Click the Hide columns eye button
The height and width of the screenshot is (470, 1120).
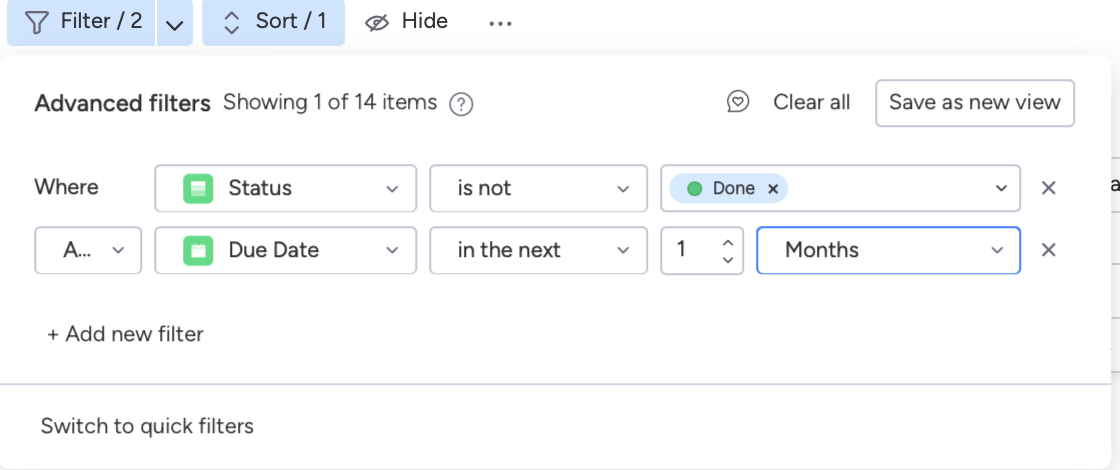406,22
